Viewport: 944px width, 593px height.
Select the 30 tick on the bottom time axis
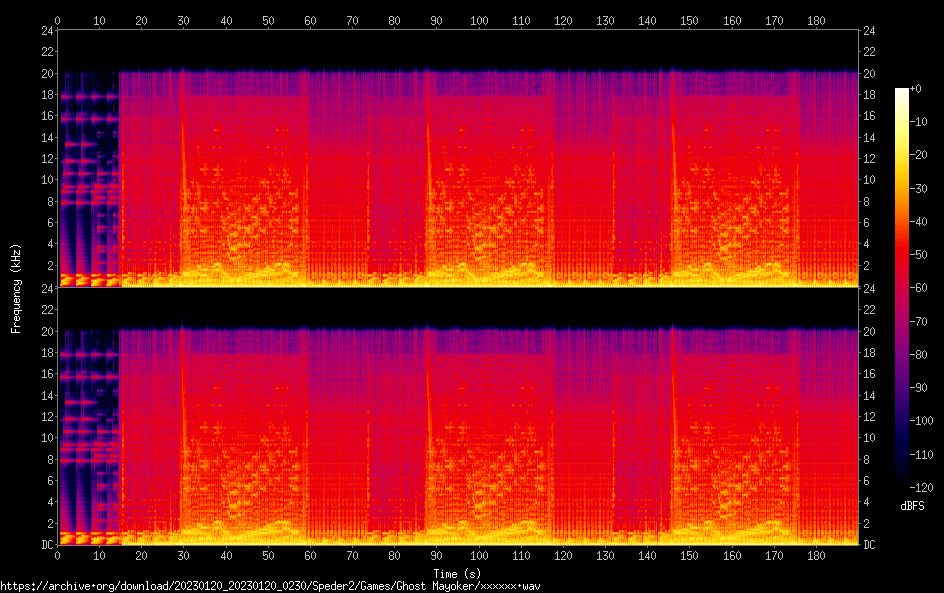coord(184,556)
